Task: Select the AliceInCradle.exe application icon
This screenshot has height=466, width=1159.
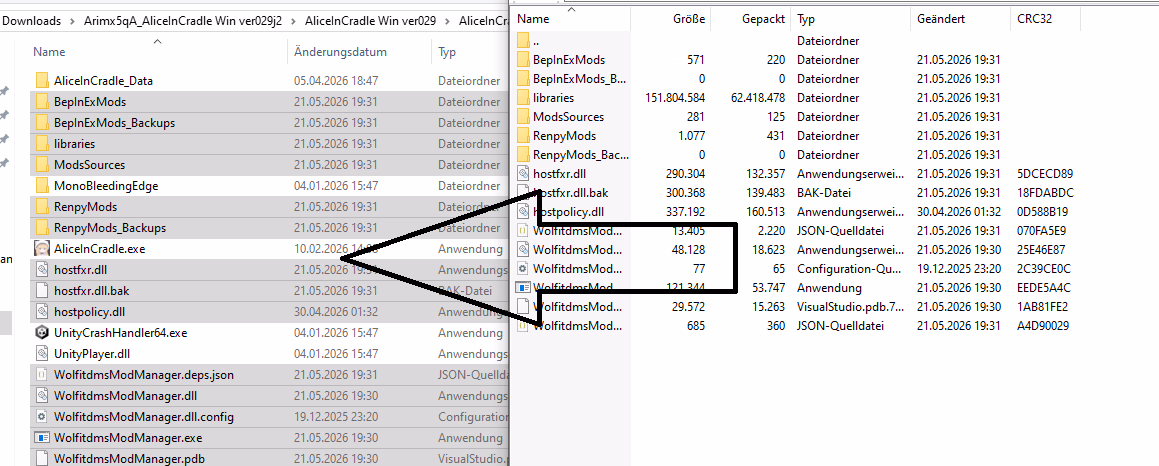Action: [42, 249]
